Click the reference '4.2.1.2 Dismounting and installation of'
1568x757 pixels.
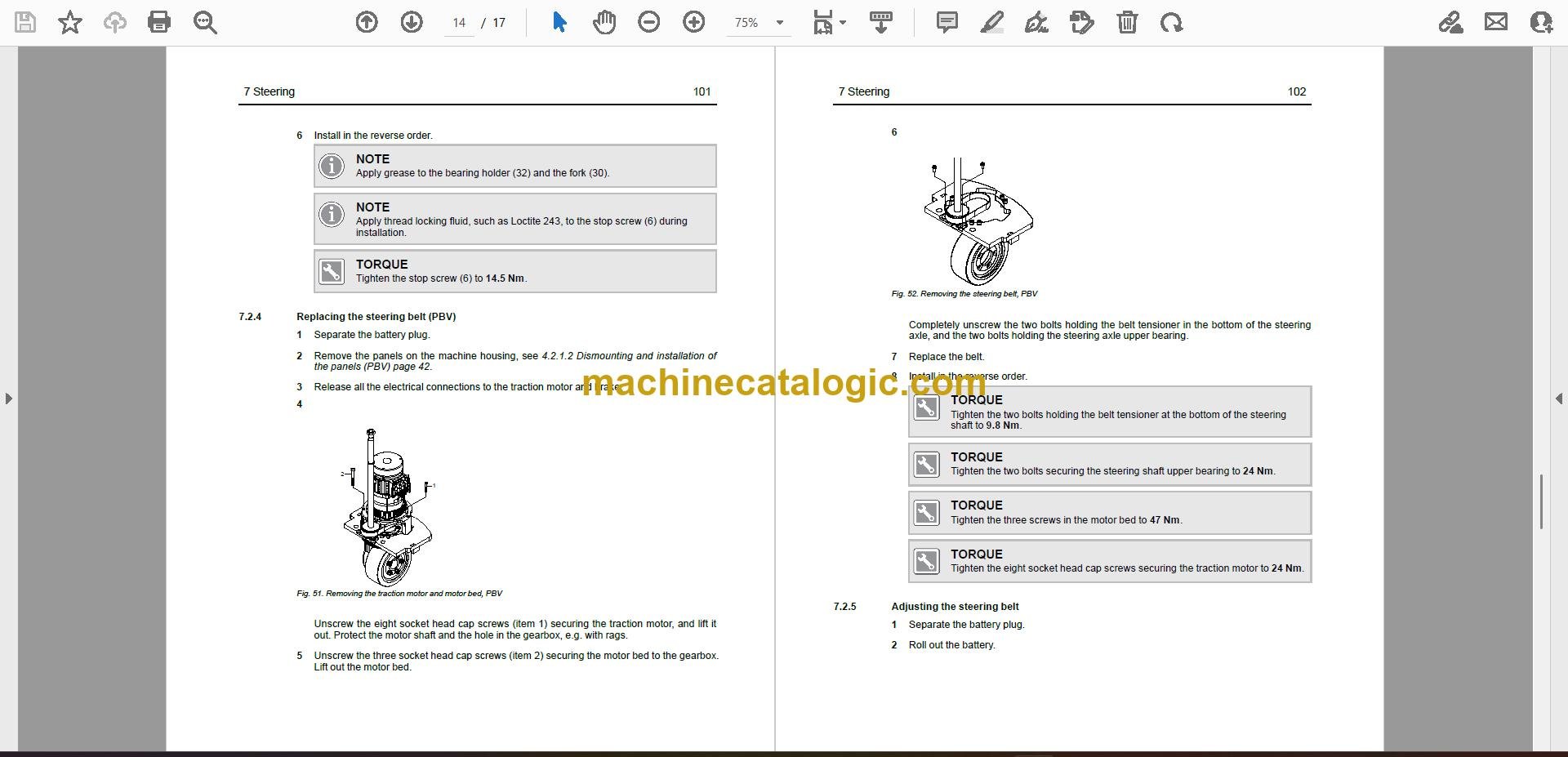tap(629, 356)
